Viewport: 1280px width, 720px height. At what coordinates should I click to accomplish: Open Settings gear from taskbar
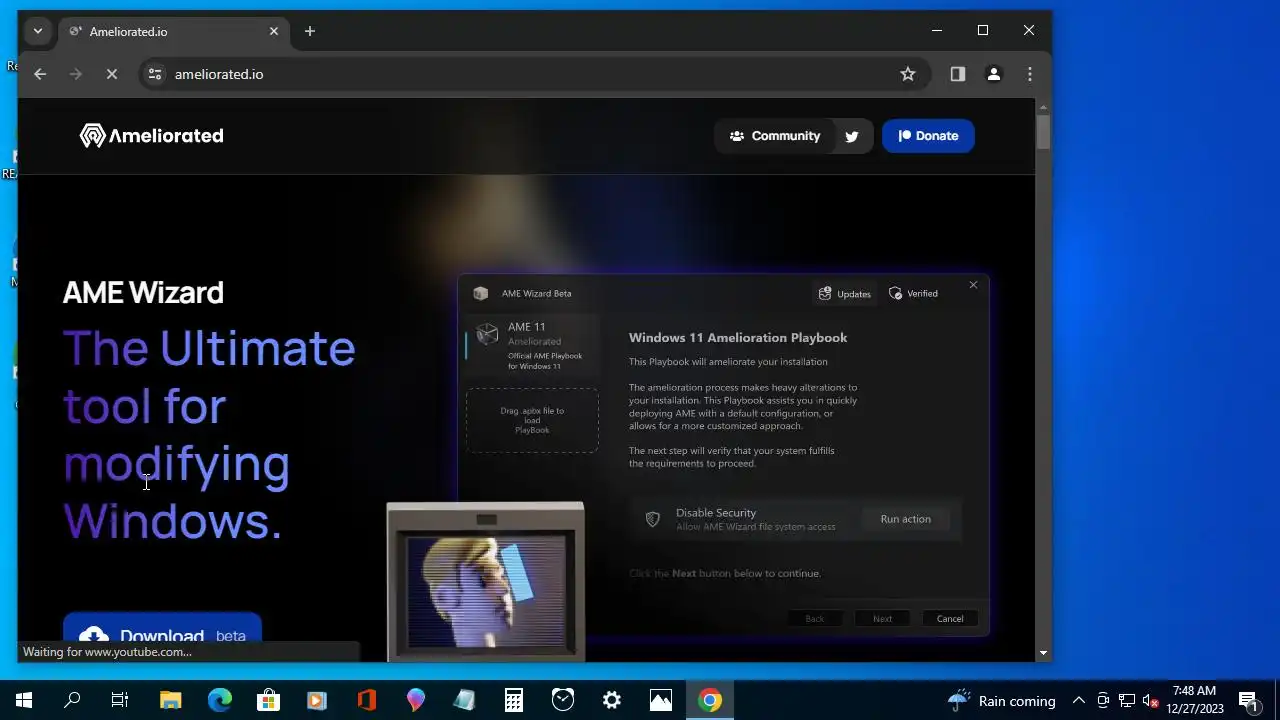[612, 700]
